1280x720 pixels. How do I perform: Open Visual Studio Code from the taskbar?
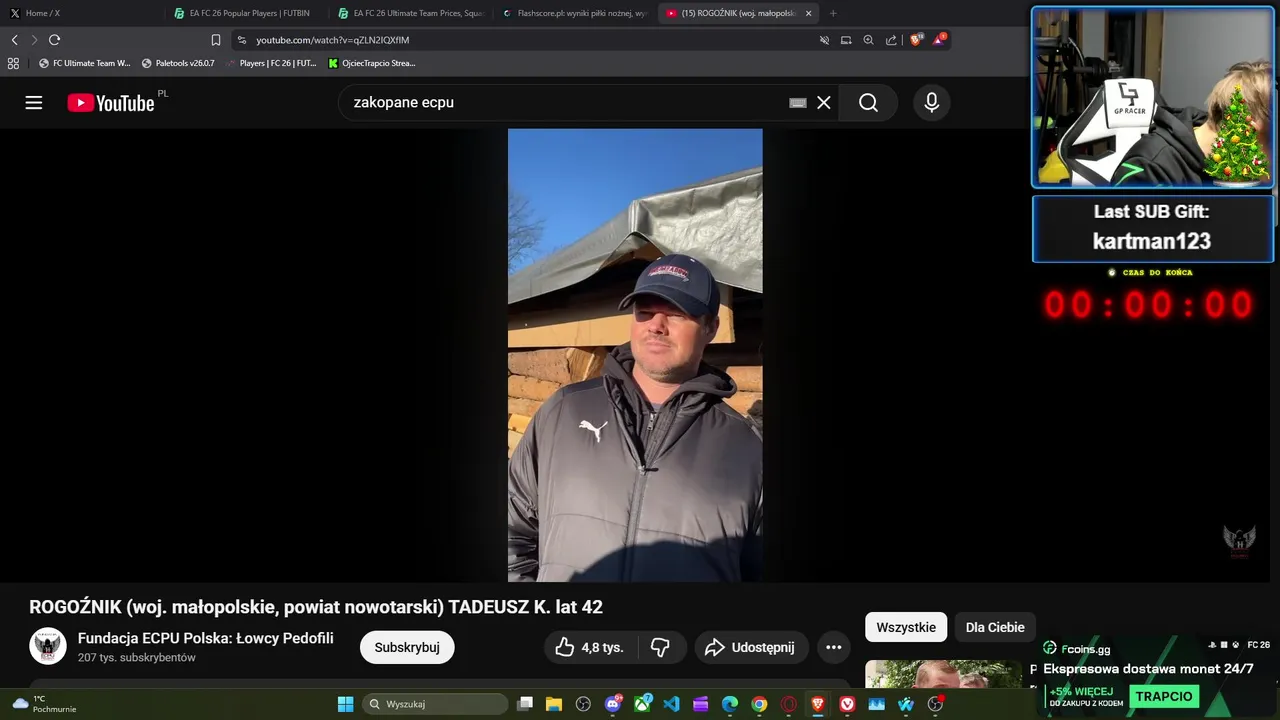click(x=671, y=704)
